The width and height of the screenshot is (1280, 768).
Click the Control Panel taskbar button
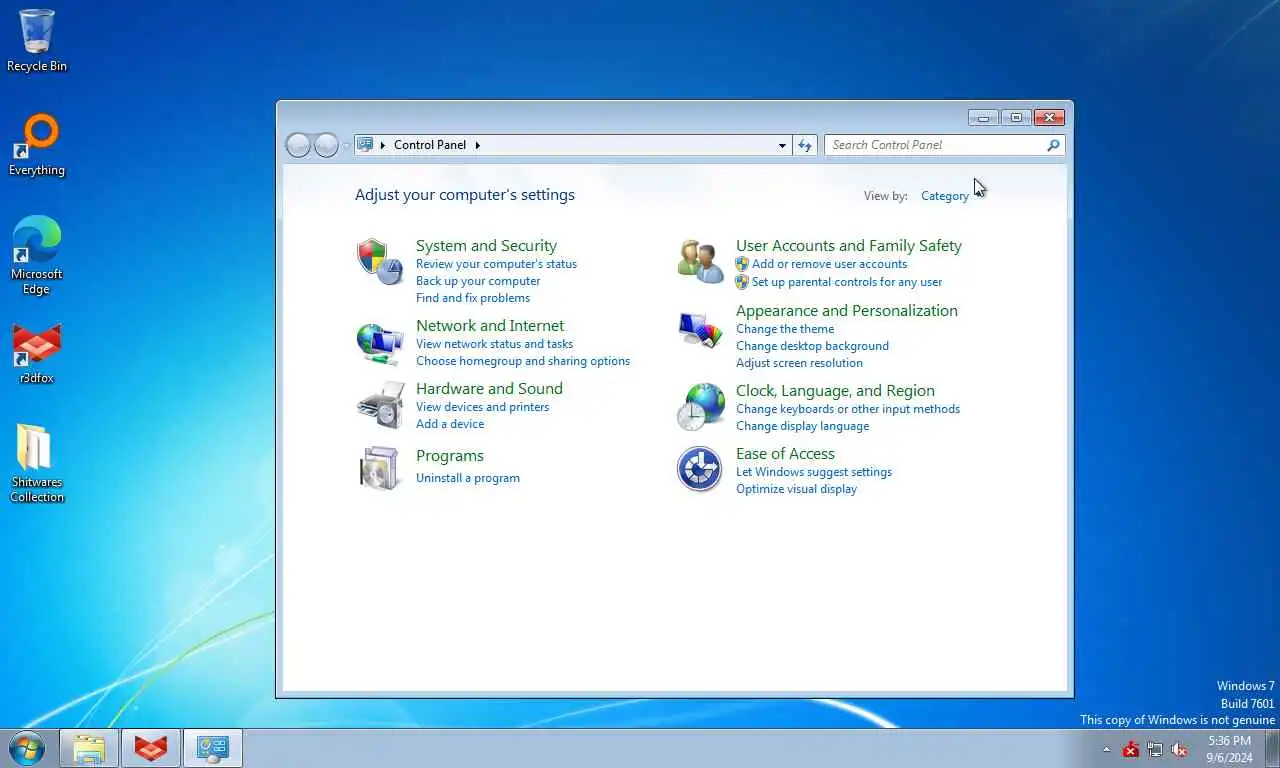(213, 748)
